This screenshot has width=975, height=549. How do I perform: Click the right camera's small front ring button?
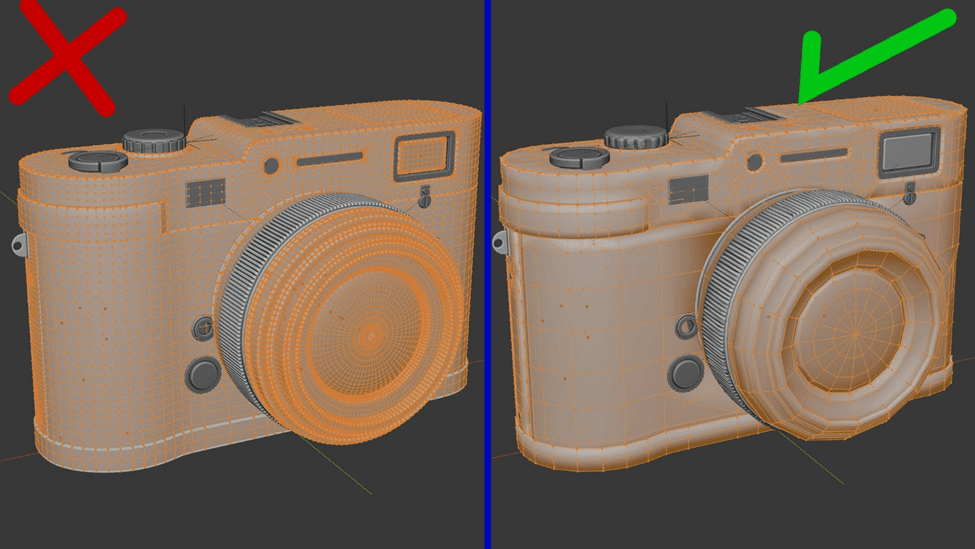click(x=686, y=326)
